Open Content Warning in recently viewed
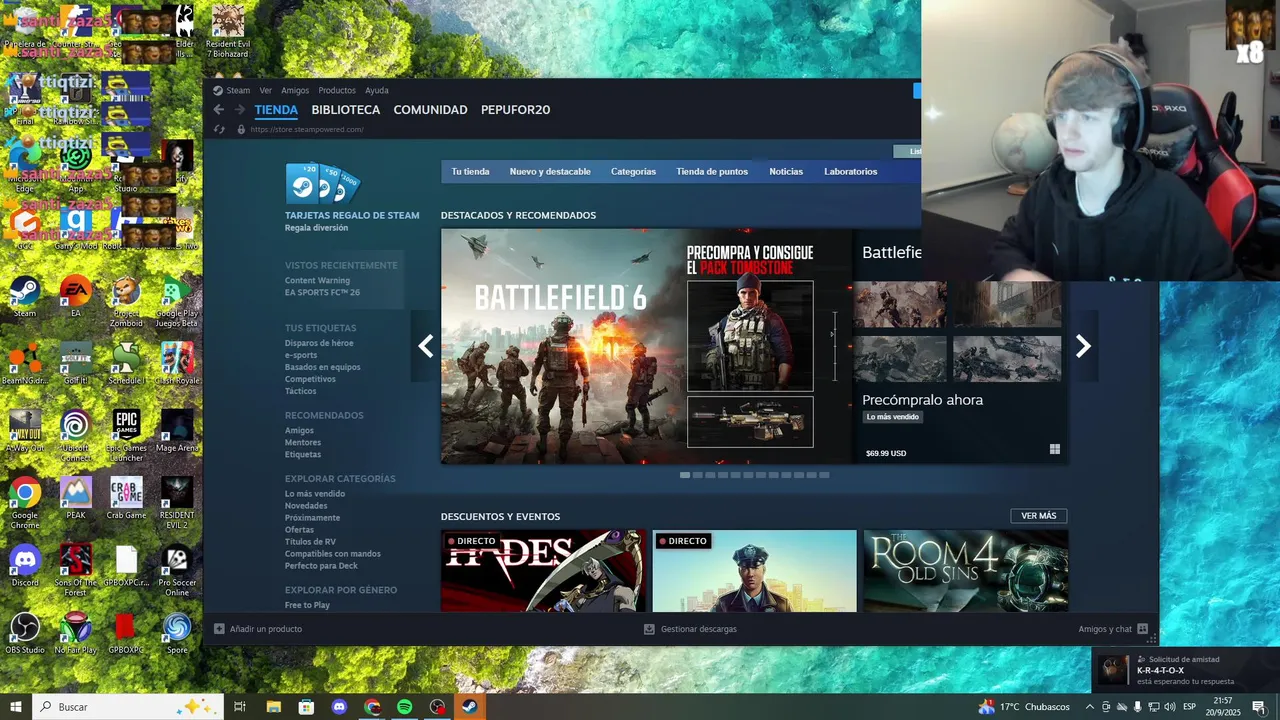 point(317,281)
